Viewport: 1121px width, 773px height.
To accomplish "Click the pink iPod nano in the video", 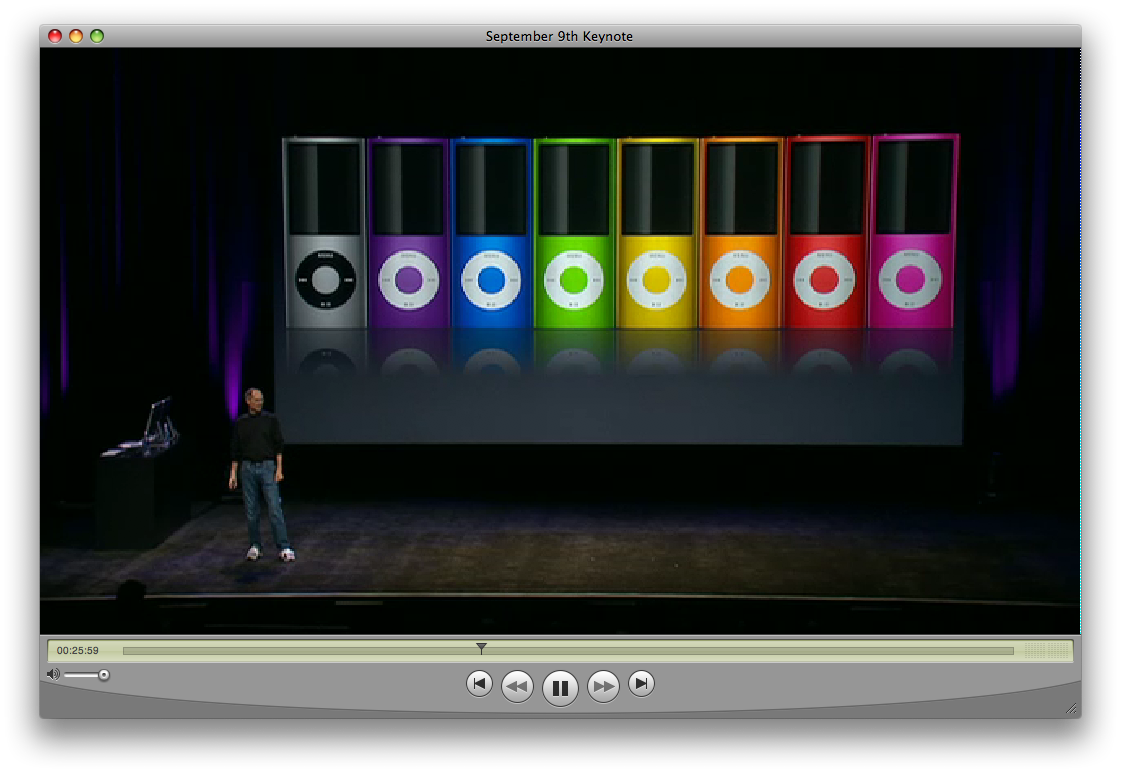I will click(x=912, y=232).
